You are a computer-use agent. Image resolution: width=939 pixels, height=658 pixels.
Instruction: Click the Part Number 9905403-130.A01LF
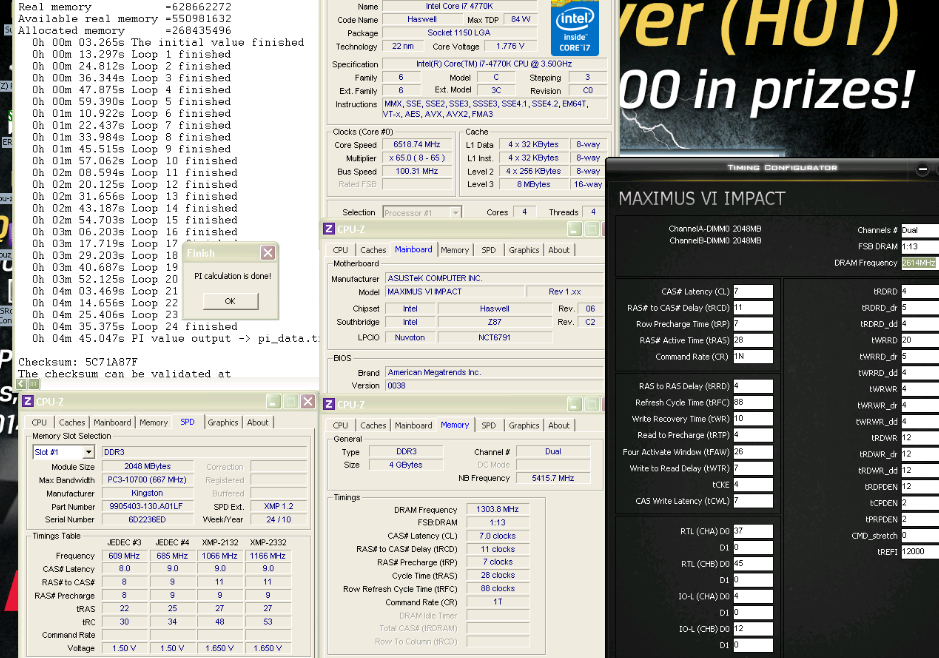(146, 507)
